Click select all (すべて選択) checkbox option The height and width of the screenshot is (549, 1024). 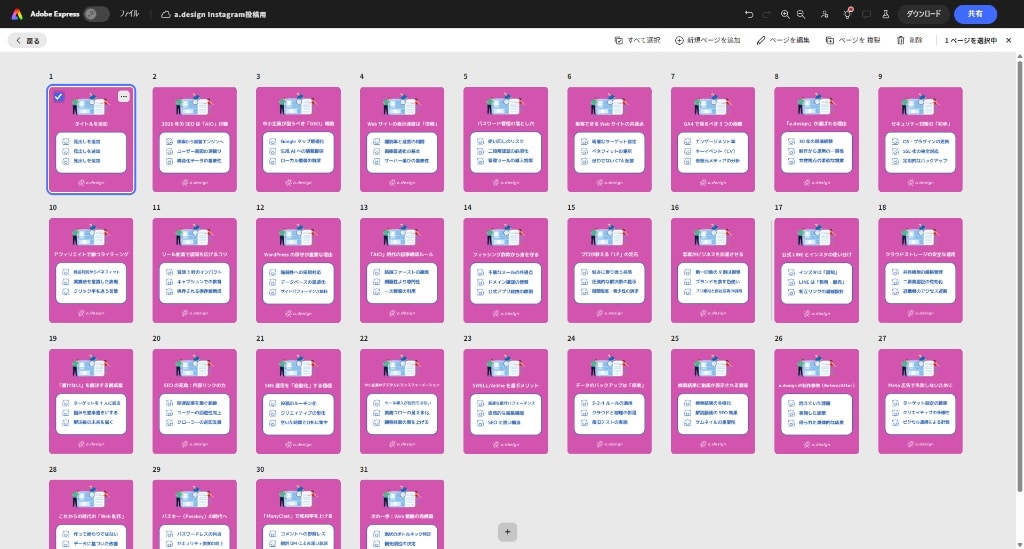(637, 40)
